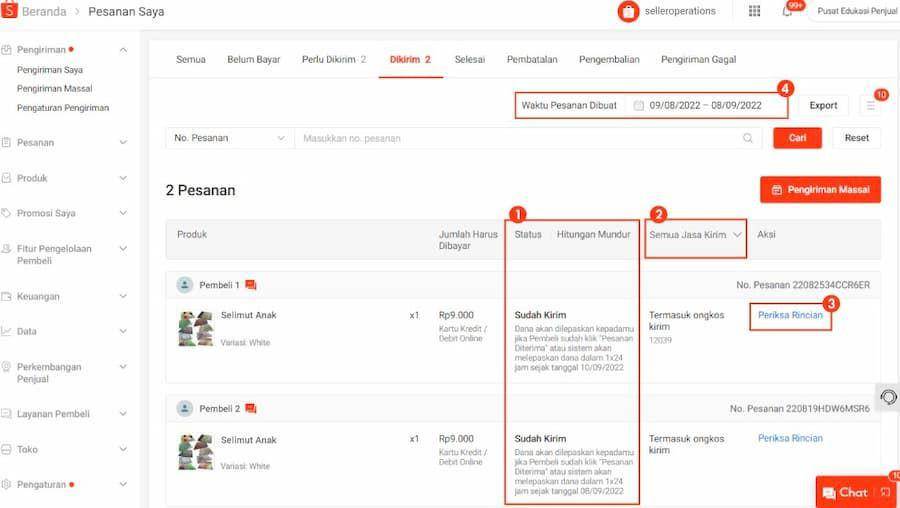Switch to the Pembatalan tab
This screenshot has width=900, height=508.
[532, 59]
